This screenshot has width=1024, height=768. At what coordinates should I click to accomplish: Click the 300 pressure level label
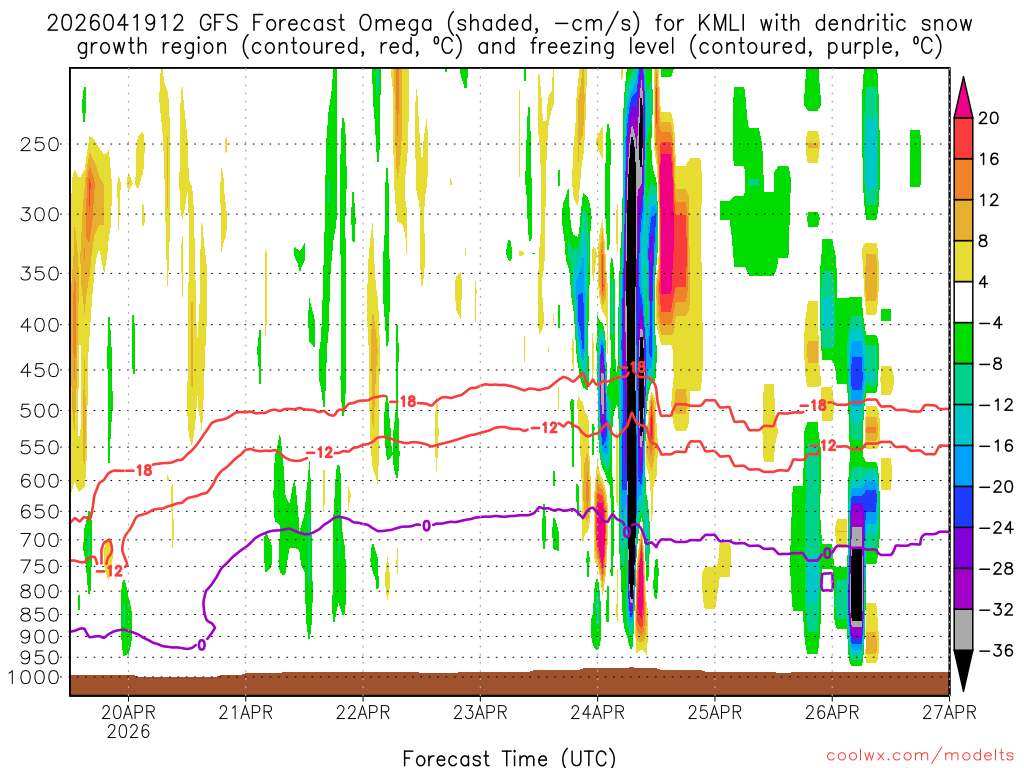pos(40,214)
